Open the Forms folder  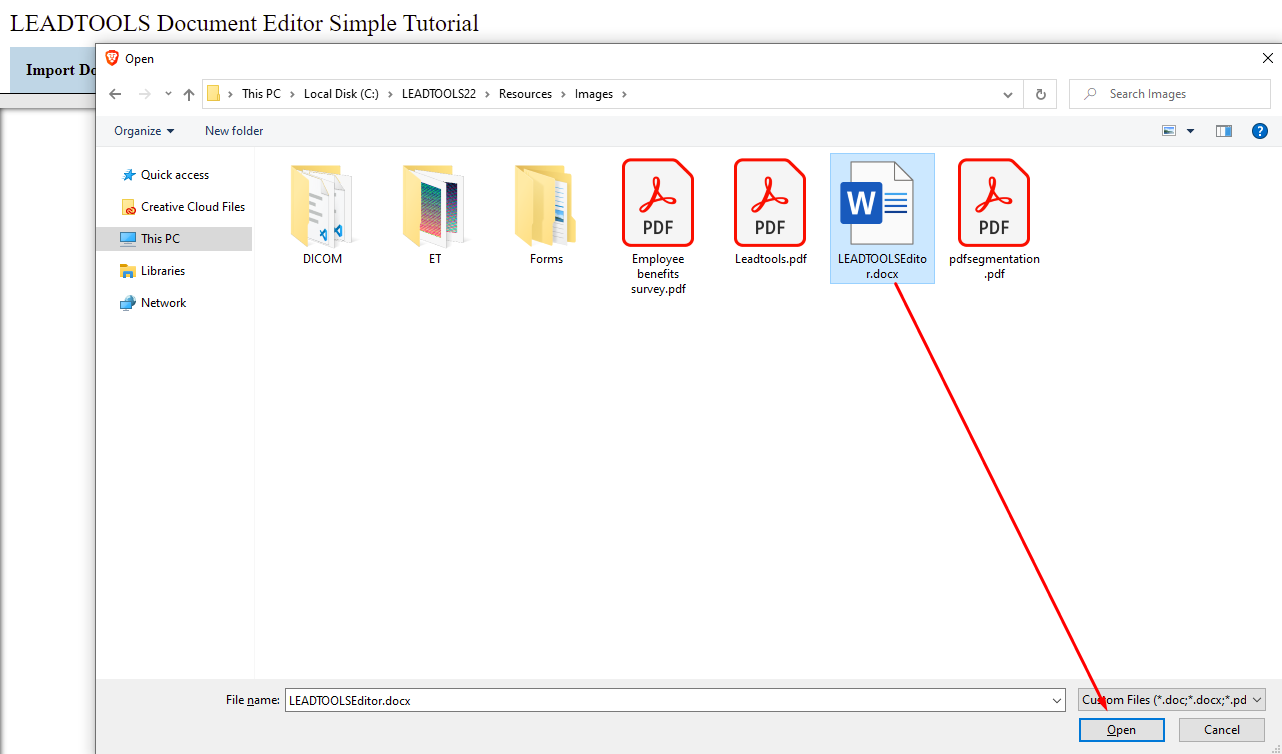pyautogui.click(x=546, y=213)
